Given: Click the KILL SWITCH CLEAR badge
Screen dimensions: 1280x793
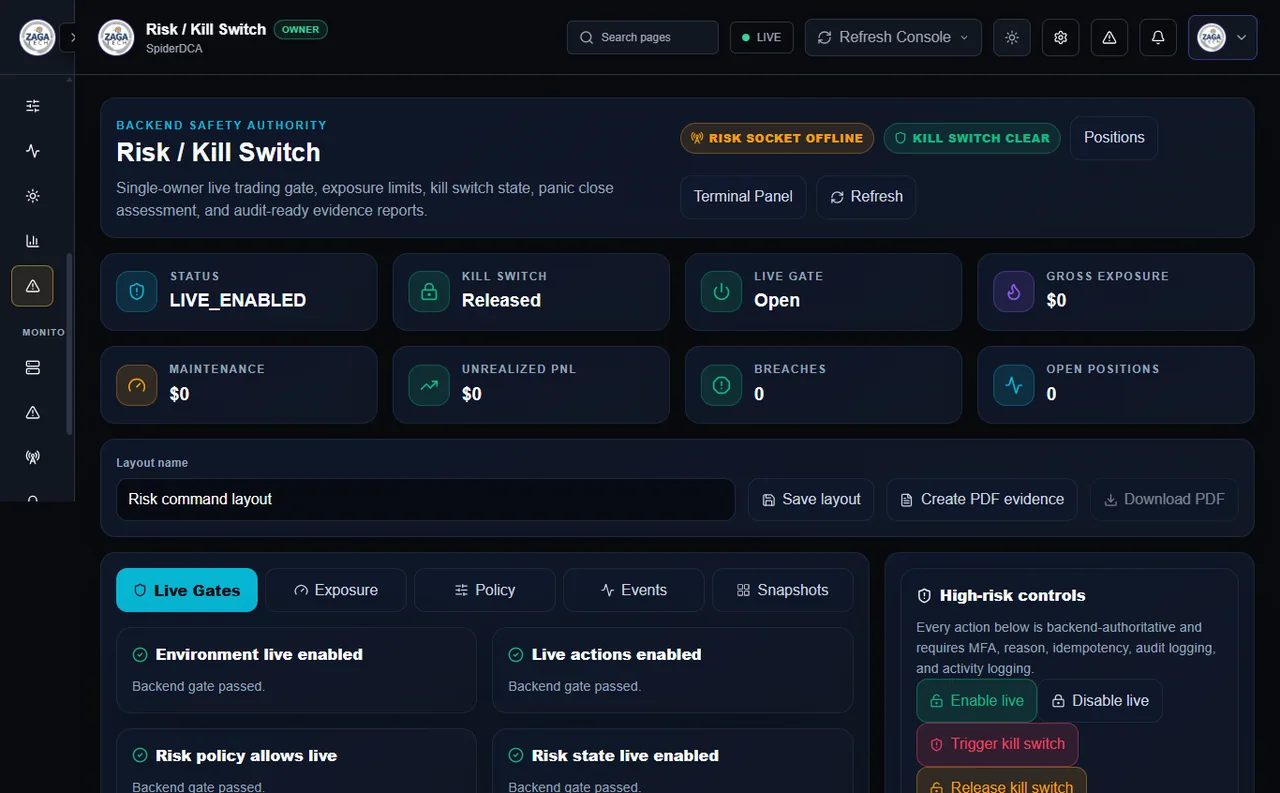Looking at the screenshot, I should [972, 138].
